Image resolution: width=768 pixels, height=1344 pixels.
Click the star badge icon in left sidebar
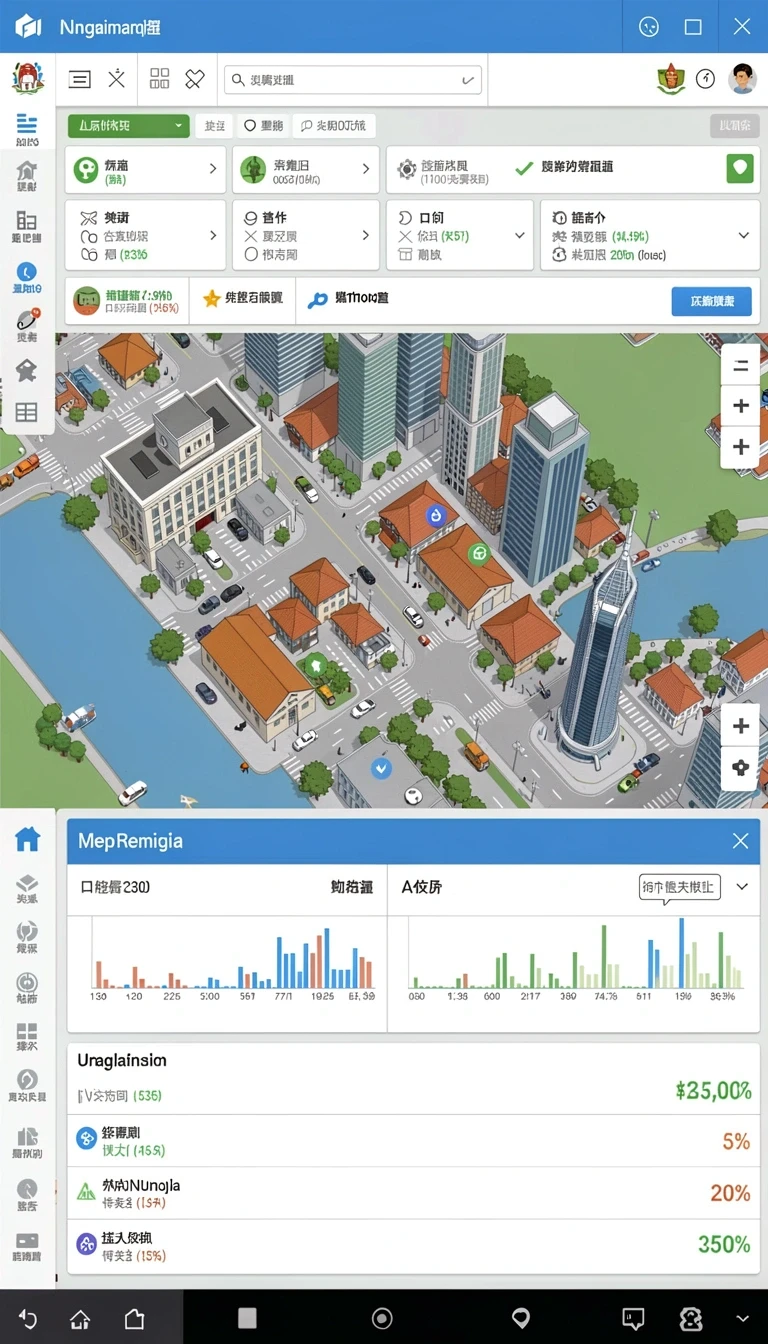27,371
